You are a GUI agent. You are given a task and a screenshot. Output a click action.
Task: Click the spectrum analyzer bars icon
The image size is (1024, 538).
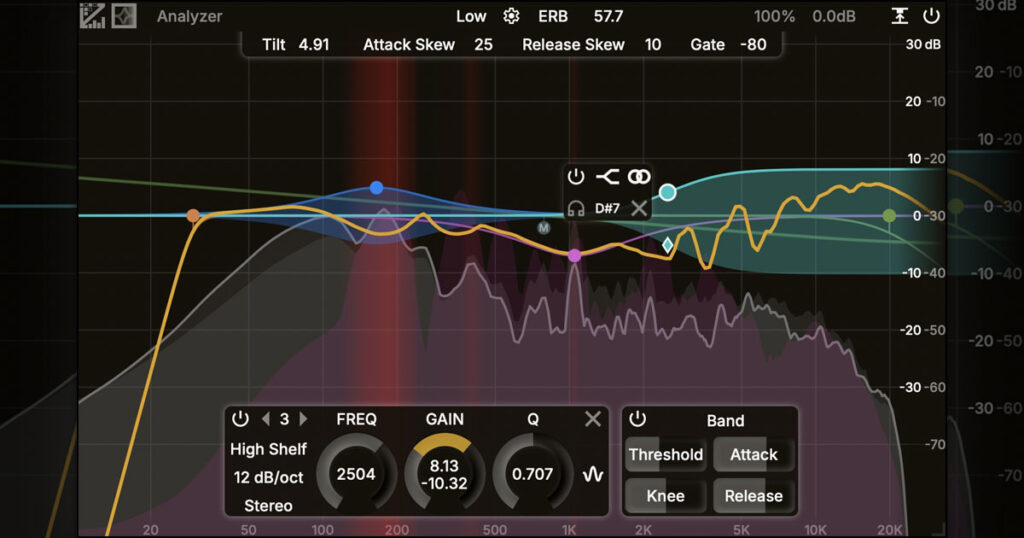click(x=92, y=16)
